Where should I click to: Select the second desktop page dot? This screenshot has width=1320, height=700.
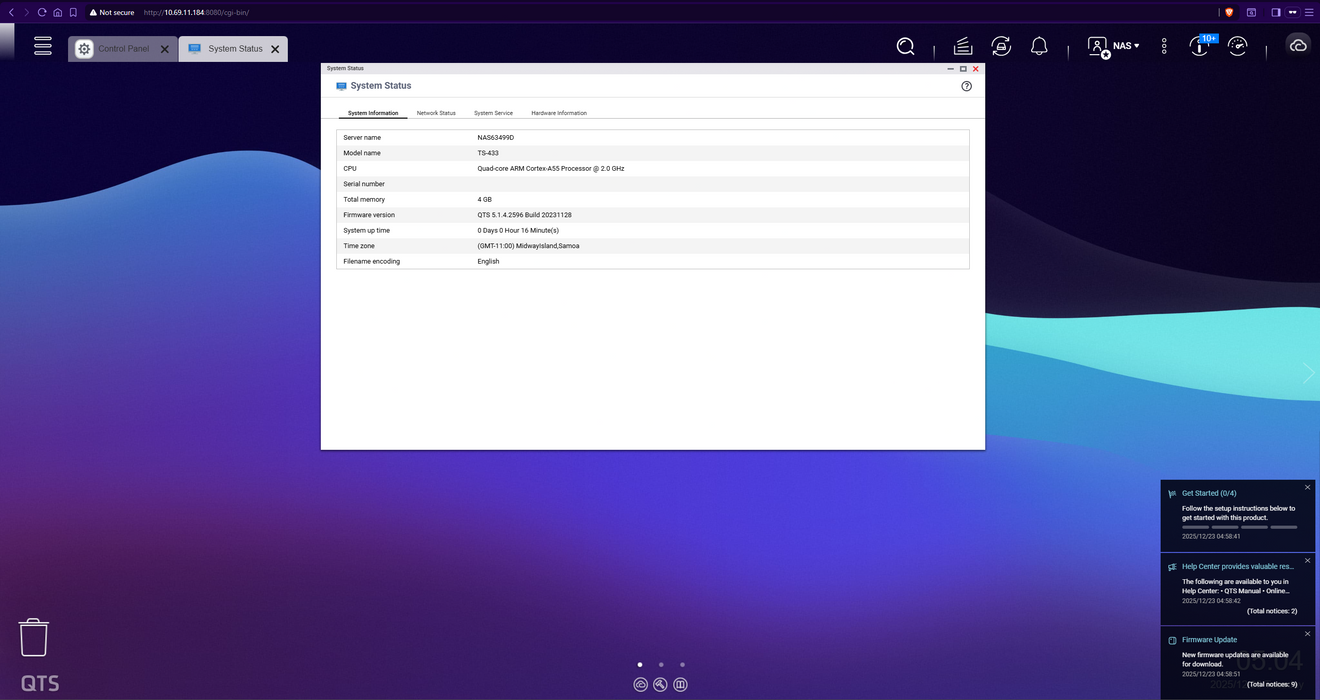point(661,664)
